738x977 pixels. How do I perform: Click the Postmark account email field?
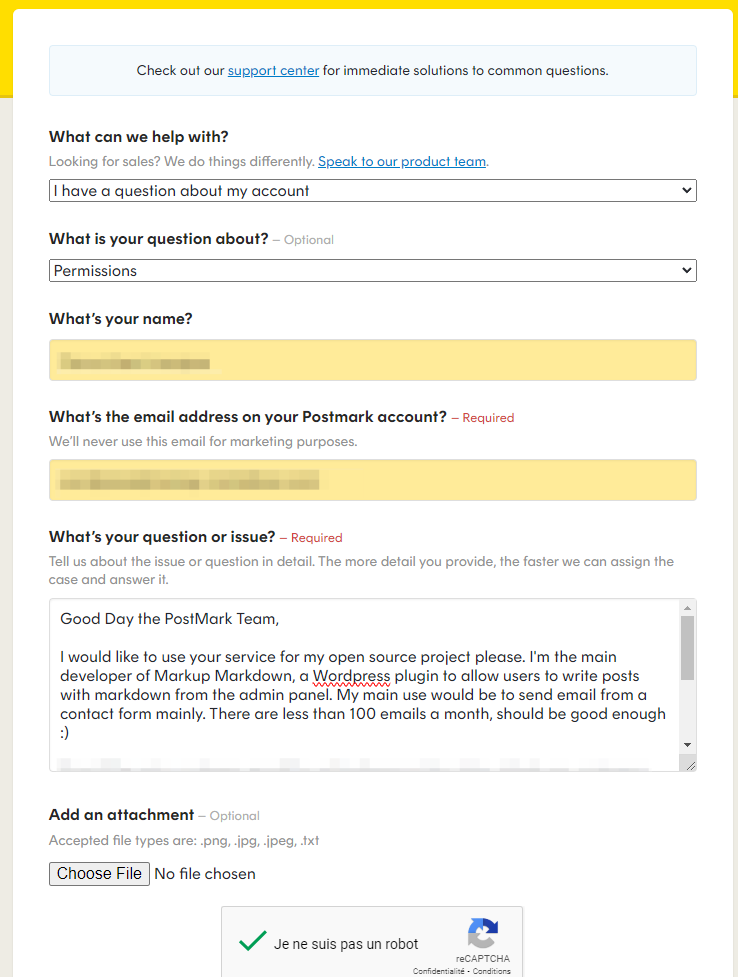click(x=372, y=480)
